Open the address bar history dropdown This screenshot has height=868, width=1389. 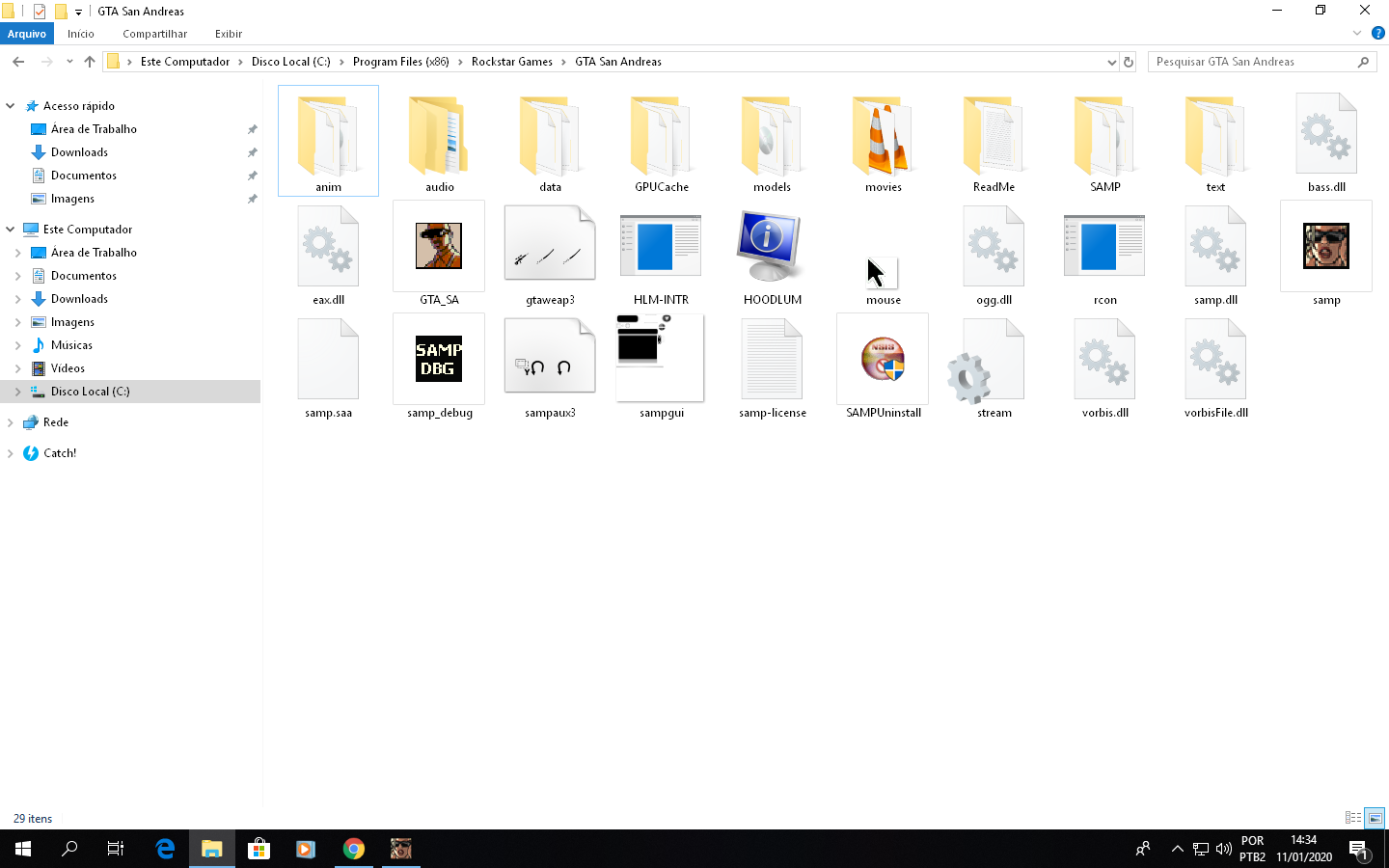pyautogui.click(x=1111, y=62)
